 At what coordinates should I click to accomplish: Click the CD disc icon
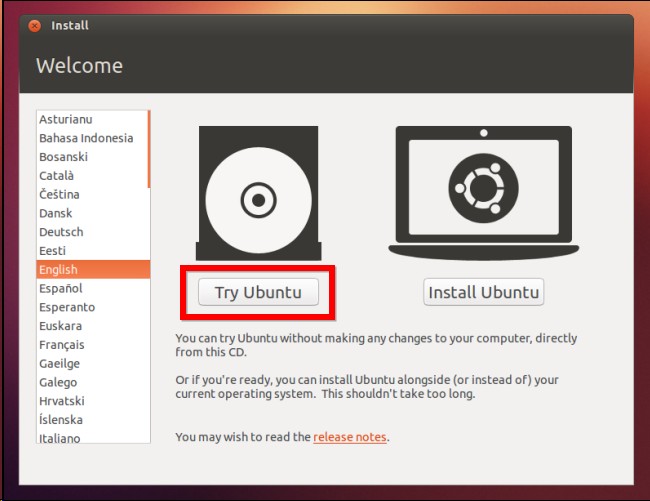click(258, 193)
